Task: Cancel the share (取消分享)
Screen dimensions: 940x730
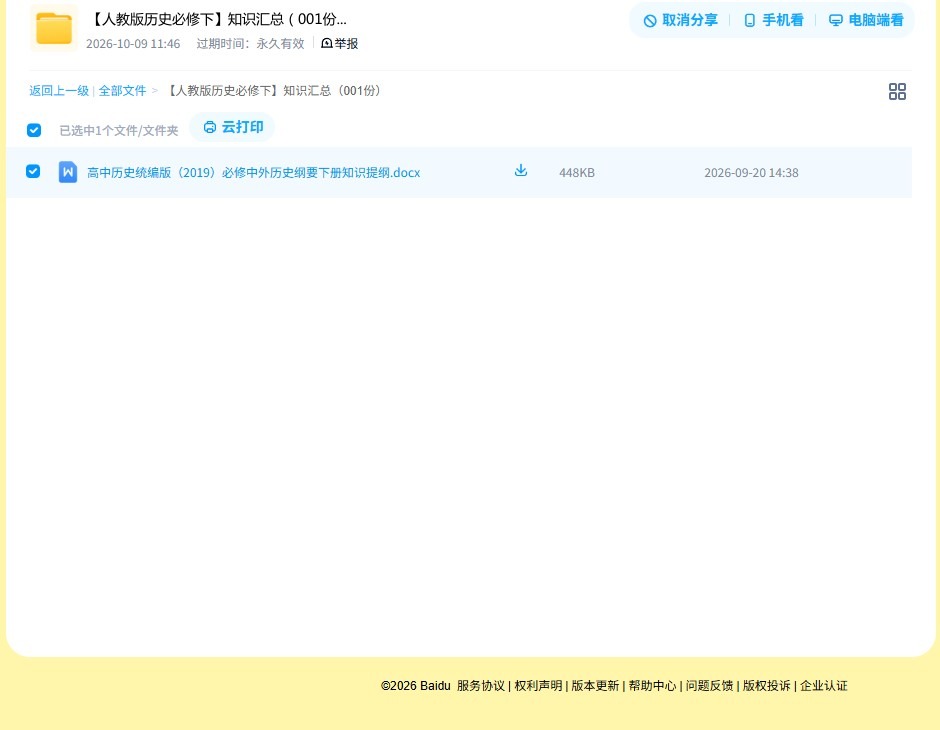Action: tap(680, 20)
